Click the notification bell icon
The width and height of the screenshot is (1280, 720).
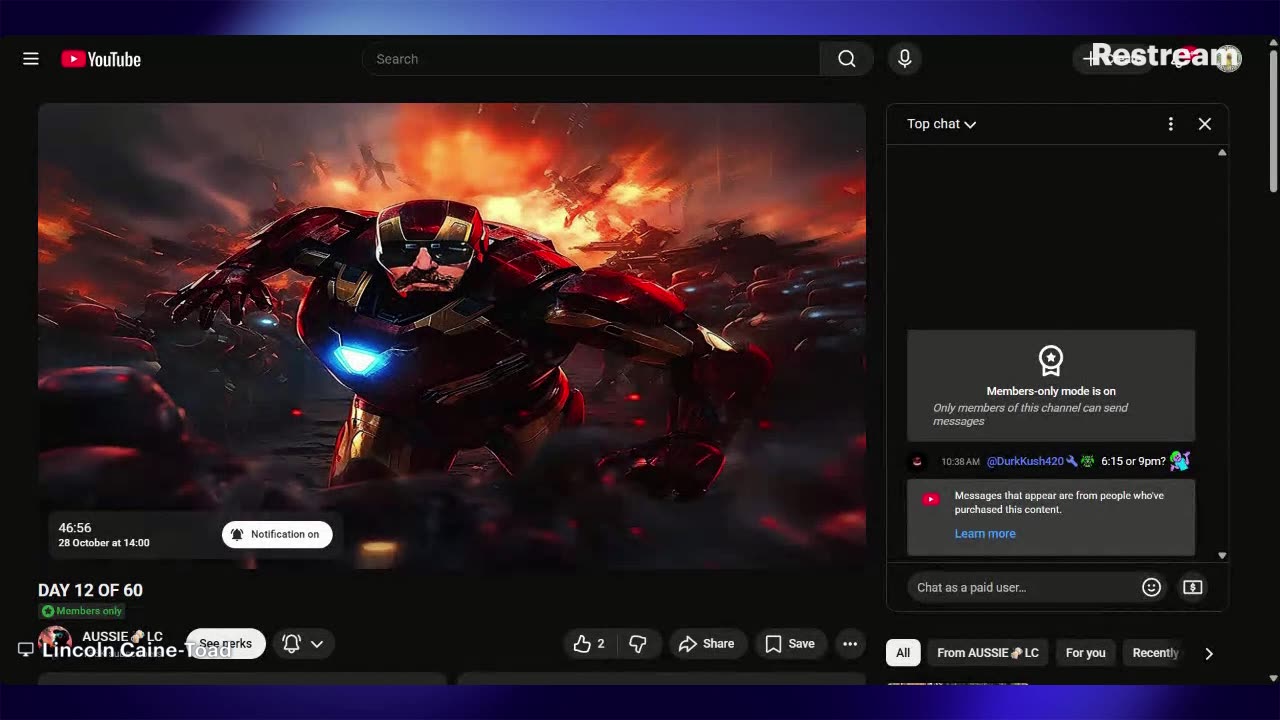292,644
